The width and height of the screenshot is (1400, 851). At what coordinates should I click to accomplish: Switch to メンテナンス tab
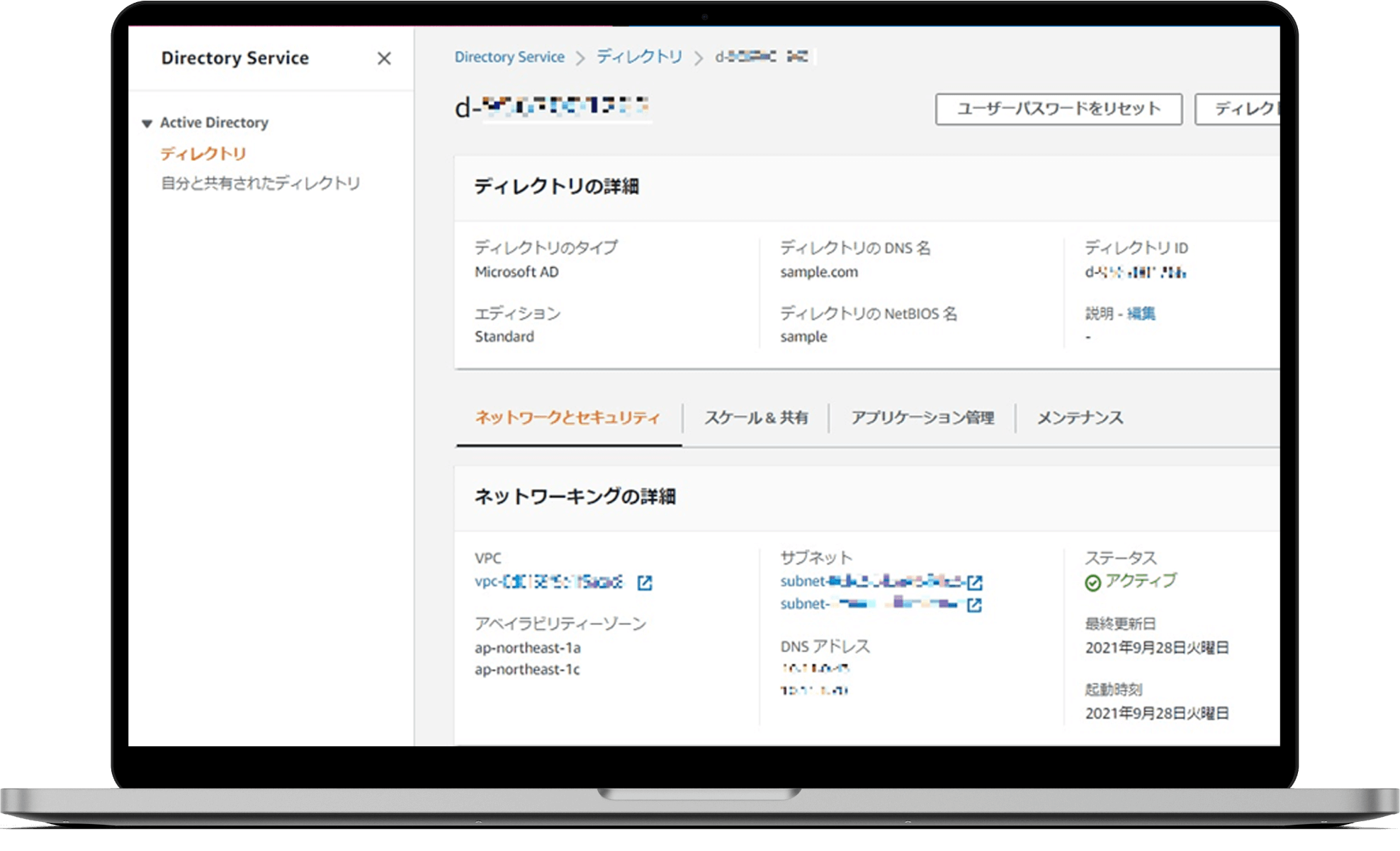[1080, 417]
